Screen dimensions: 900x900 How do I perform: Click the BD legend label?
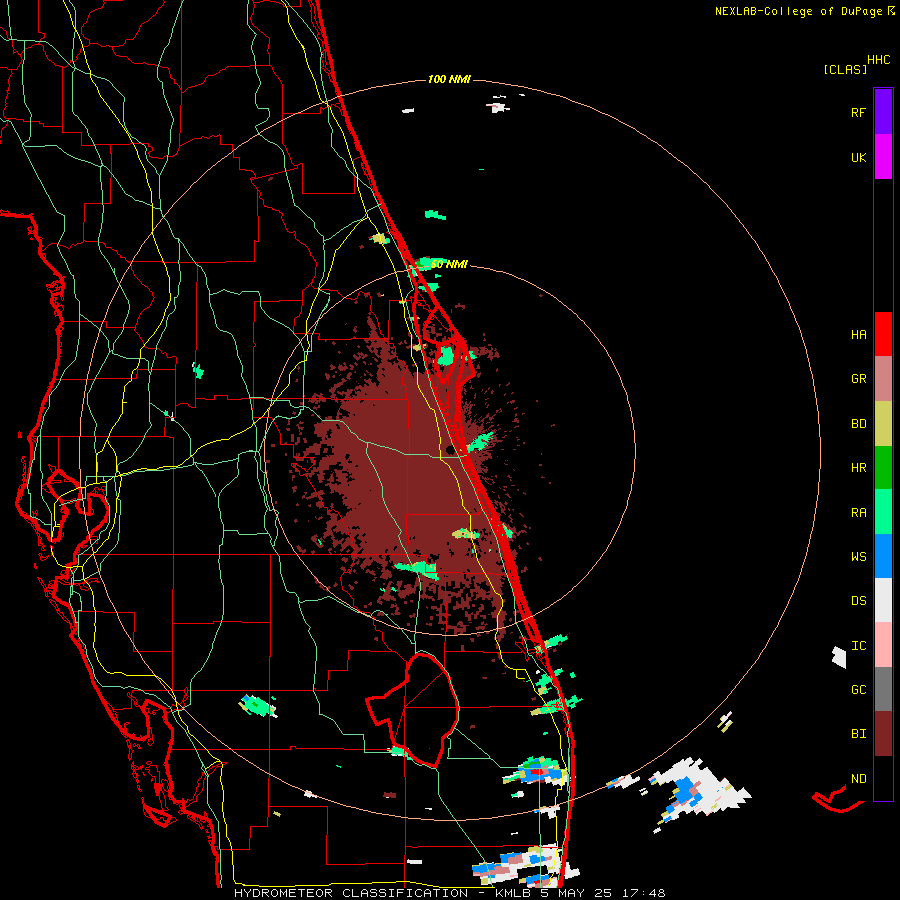pos(858,424)
